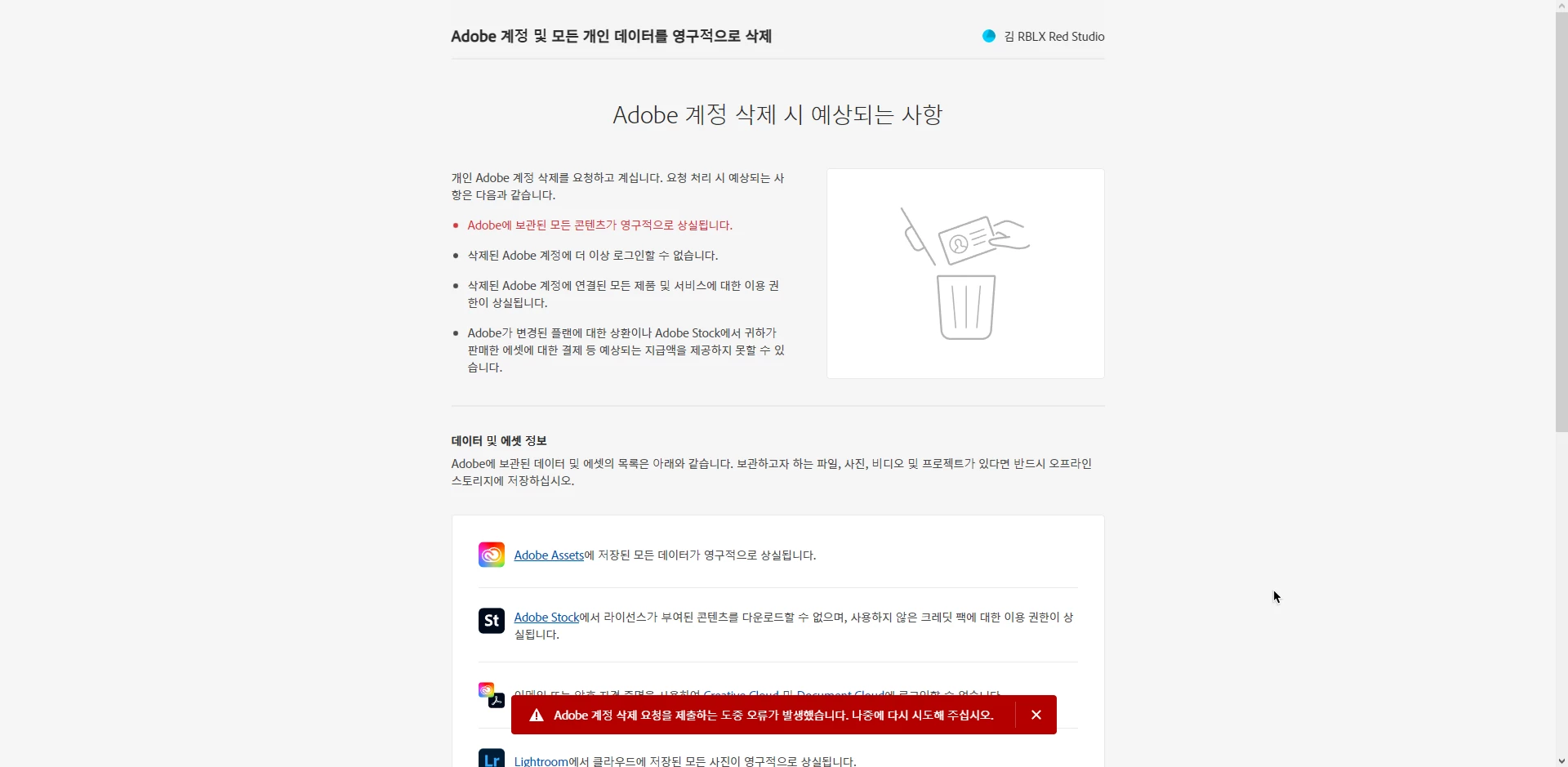Open the Lightroom link
Viewport: 1568px width, 767px height.
coord(541,761)
